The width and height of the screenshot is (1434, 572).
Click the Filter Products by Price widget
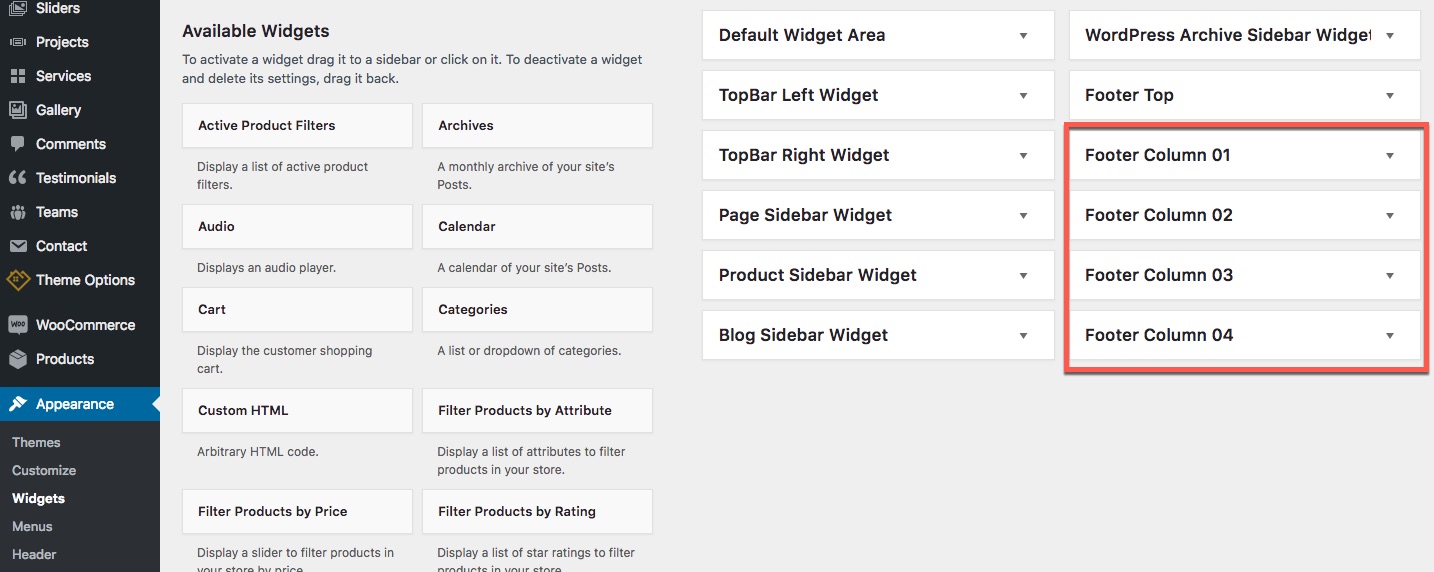(x=297, y=511)
